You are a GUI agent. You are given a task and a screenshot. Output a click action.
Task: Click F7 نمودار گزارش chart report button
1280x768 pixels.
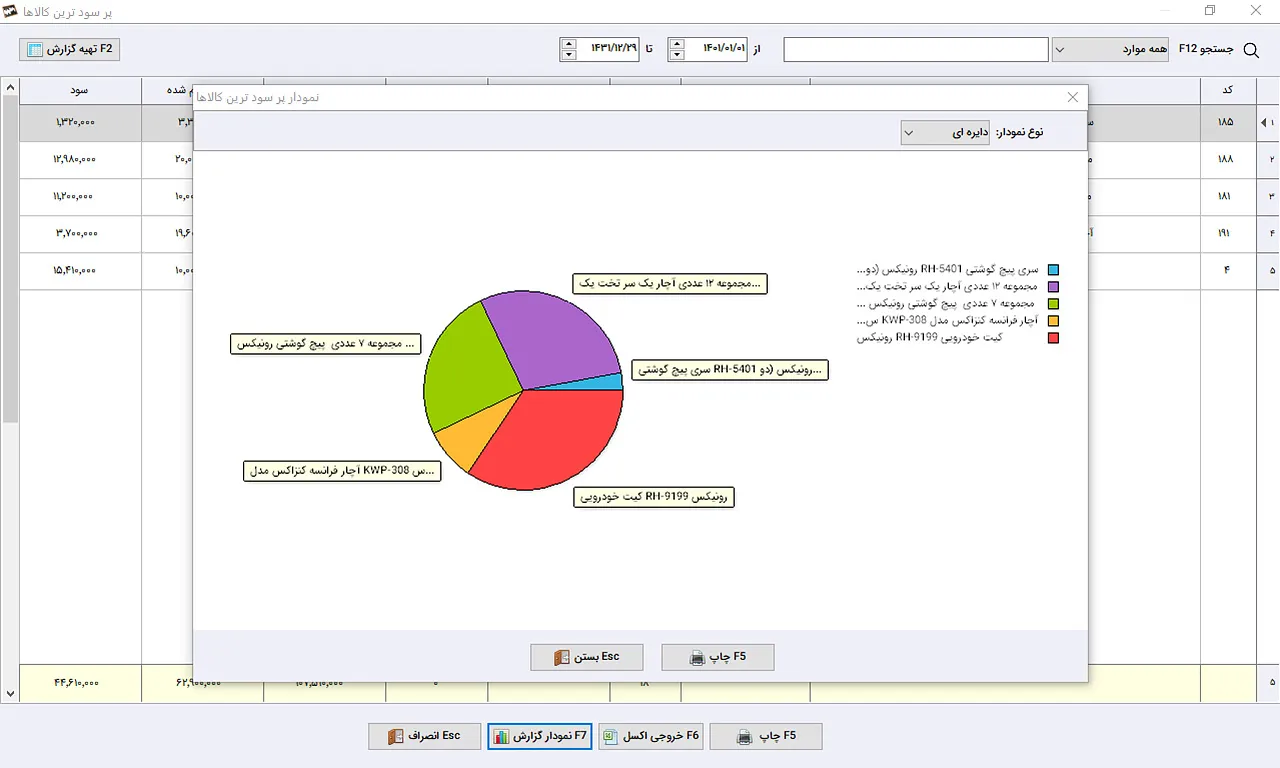(x=540, y=736)
